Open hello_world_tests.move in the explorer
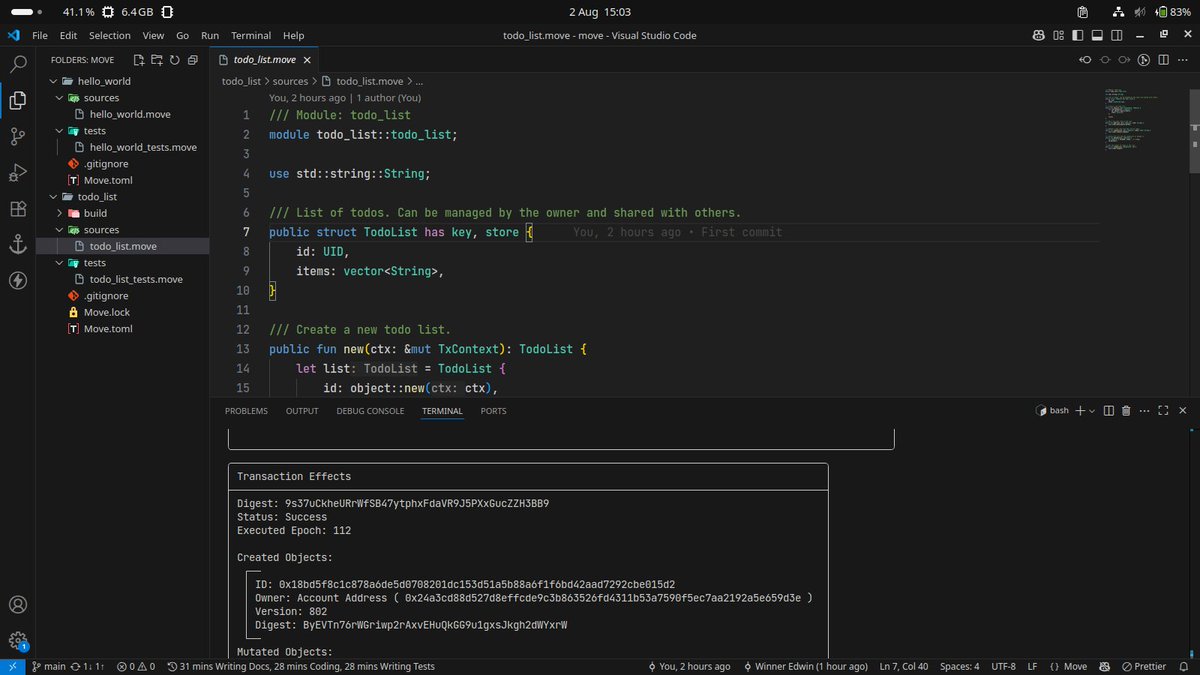 tap(143, 147)
